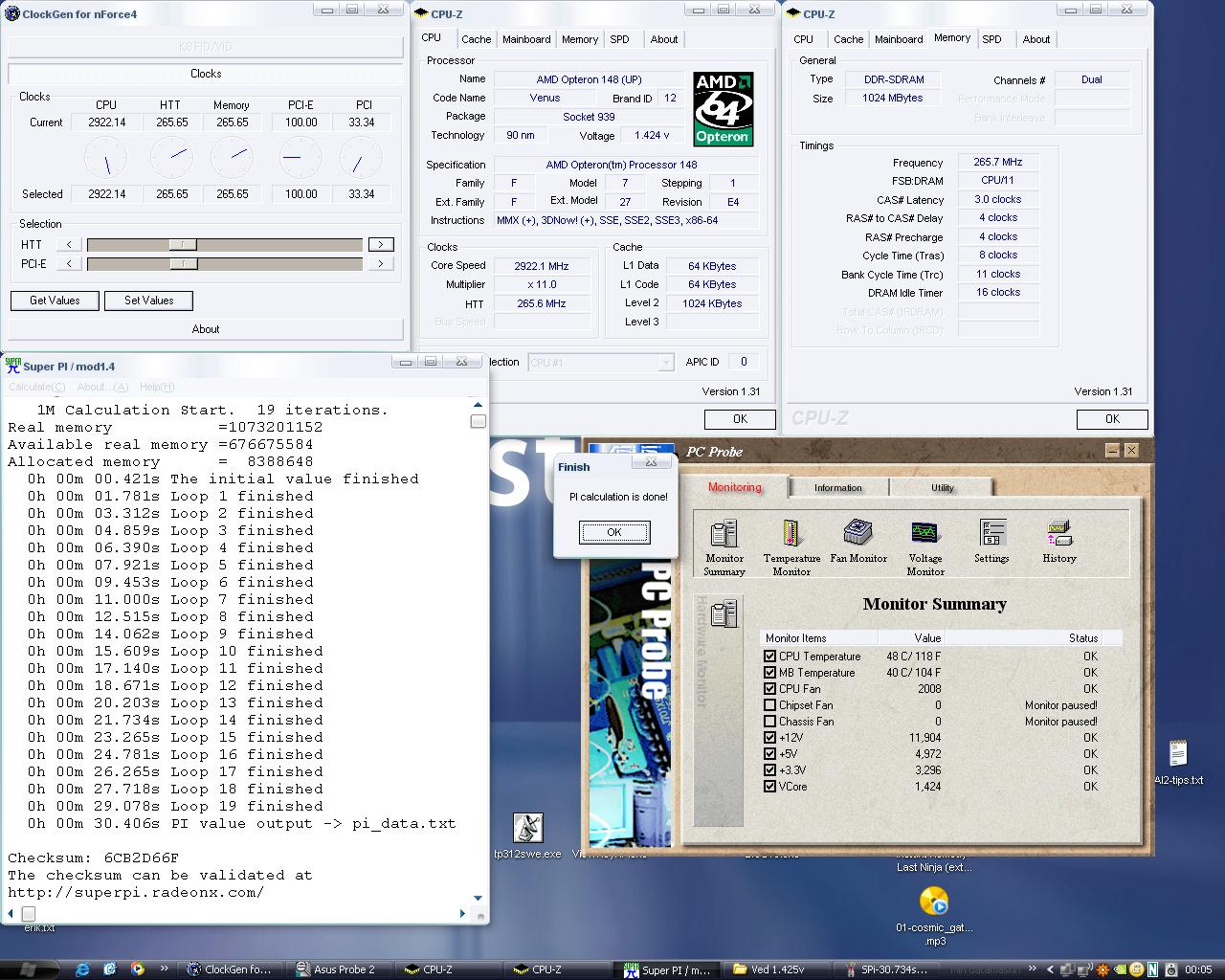Toggle CPU Fan monitor checkbox
This screenshot has width=1225, height=980.
(770, 689)
